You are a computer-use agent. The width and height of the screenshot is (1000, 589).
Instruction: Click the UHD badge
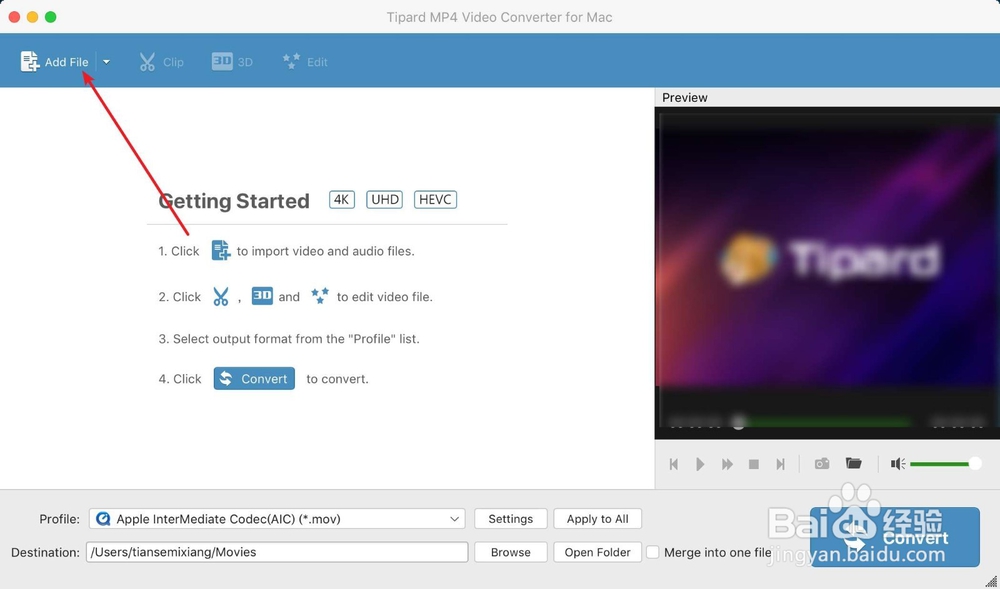pyautogui.click(x=385, y=200)
